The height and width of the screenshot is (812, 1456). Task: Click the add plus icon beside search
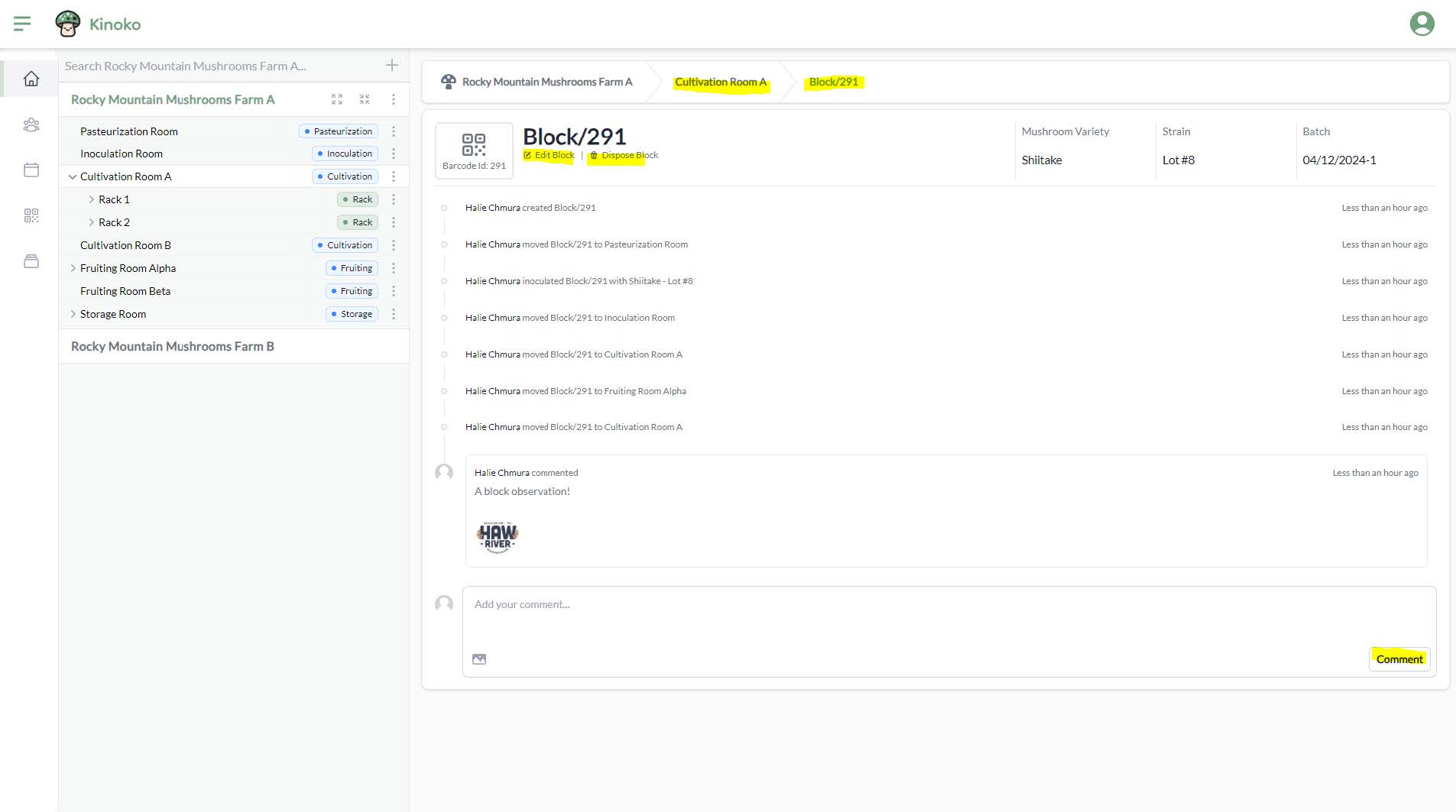[392, 66]
